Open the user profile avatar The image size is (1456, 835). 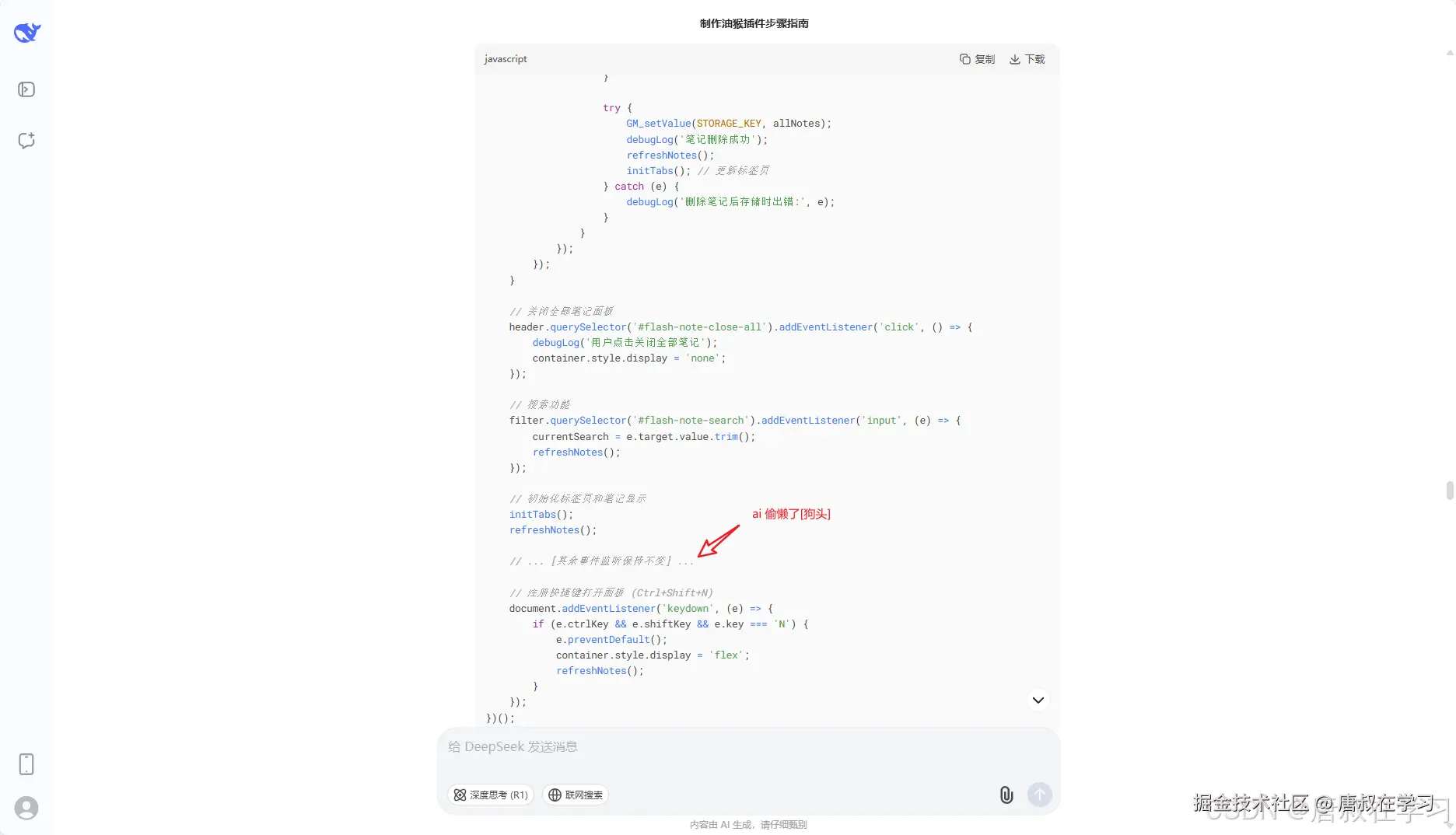tap(26, 809)
